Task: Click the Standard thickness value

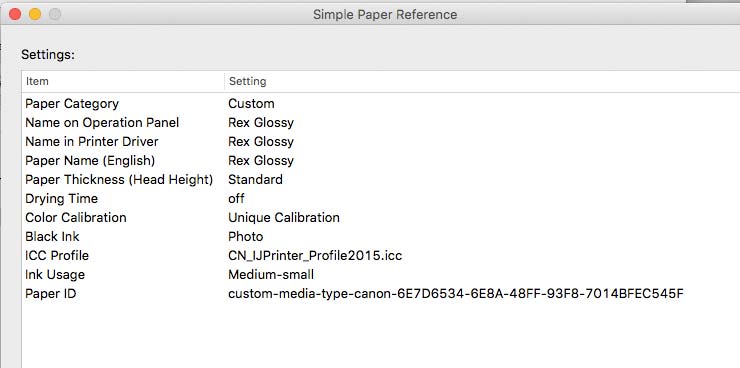Action: click(255, 179)
